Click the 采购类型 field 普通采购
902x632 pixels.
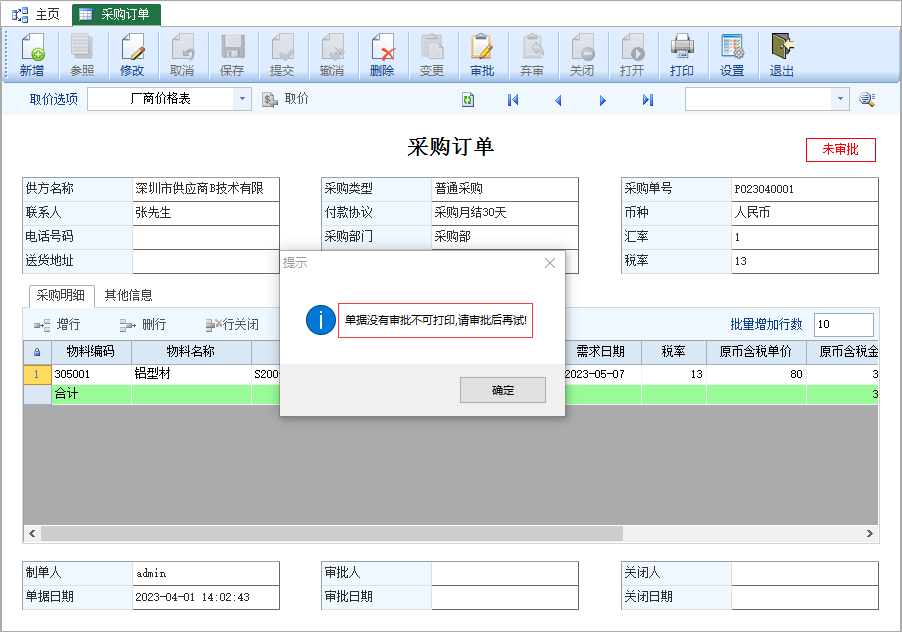504,189
